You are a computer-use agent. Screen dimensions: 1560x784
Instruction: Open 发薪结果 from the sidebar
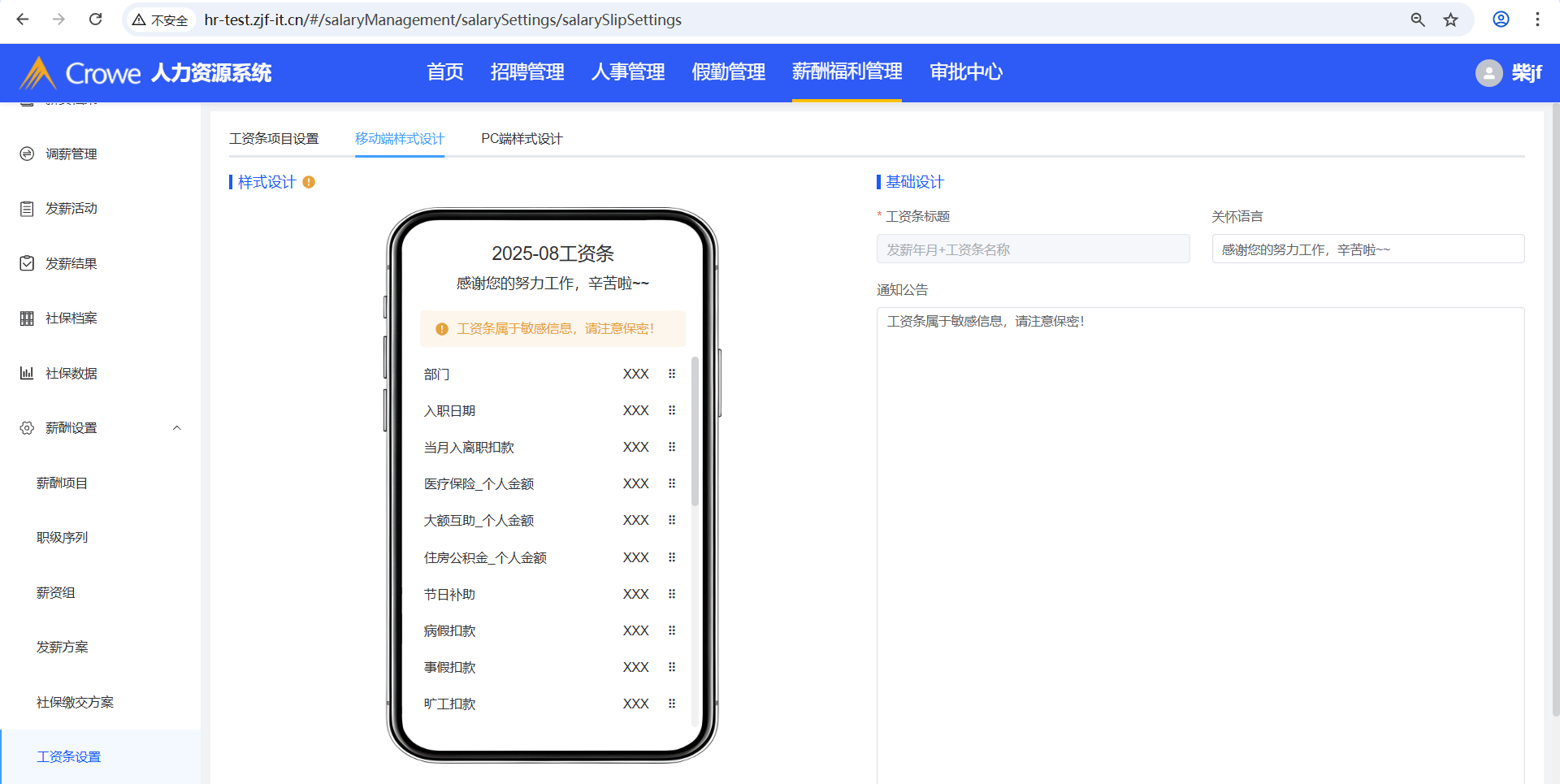tap(71, 263)
